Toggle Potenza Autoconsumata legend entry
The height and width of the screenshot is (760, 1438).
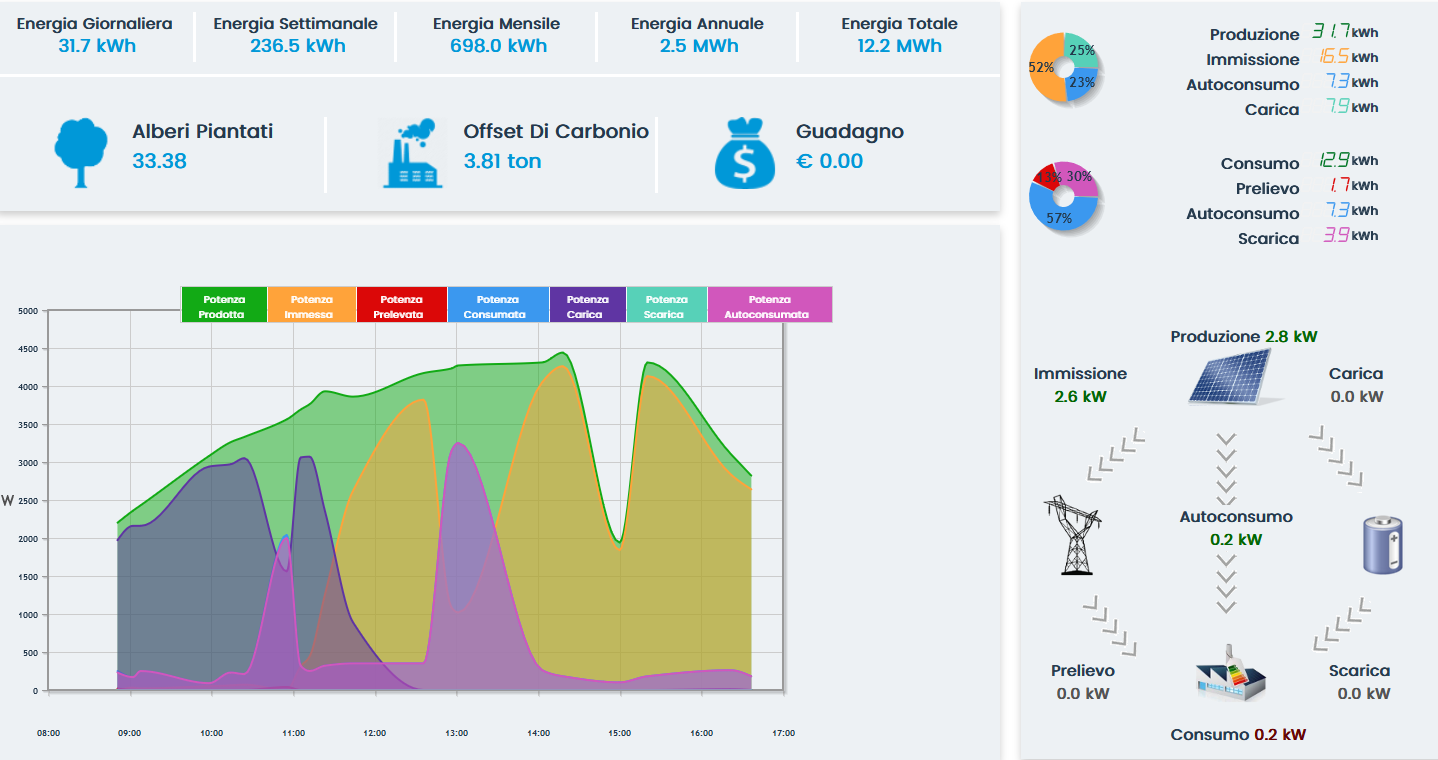point(769,306)
